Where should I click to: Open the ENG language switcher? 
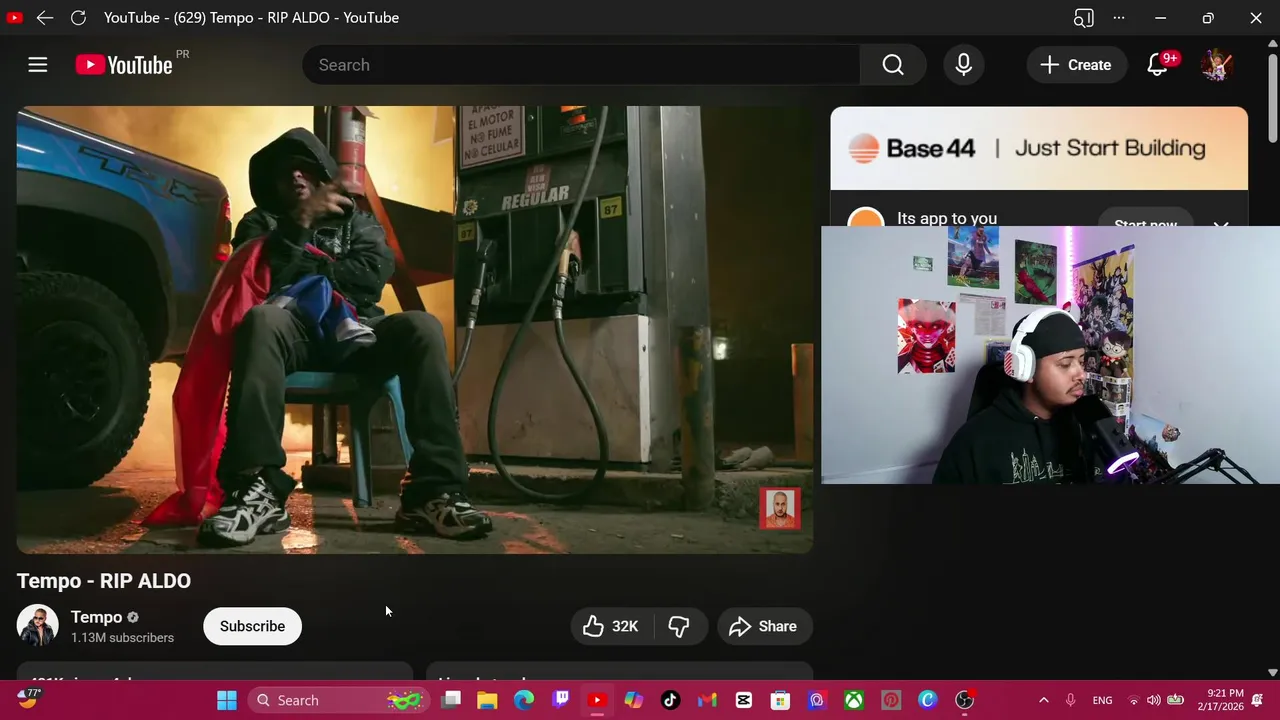tap(1102, 700)
